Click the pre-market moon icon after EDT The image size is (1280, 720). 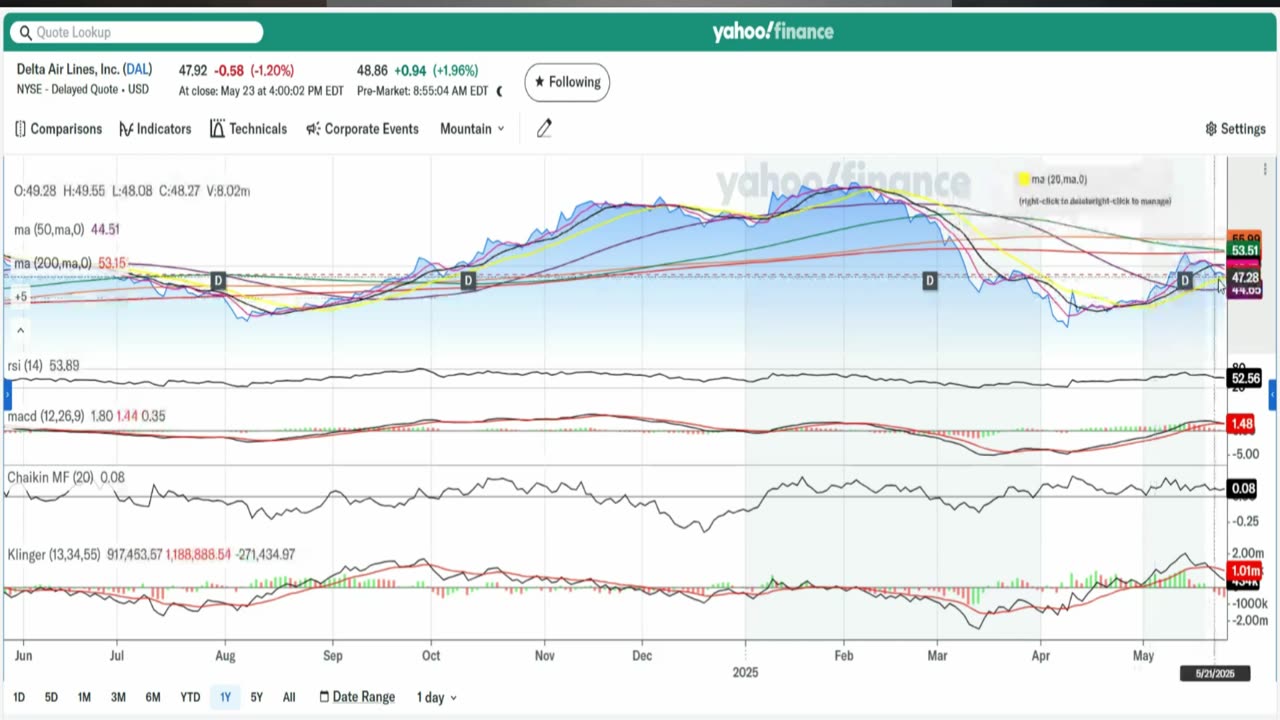(499, 91)
